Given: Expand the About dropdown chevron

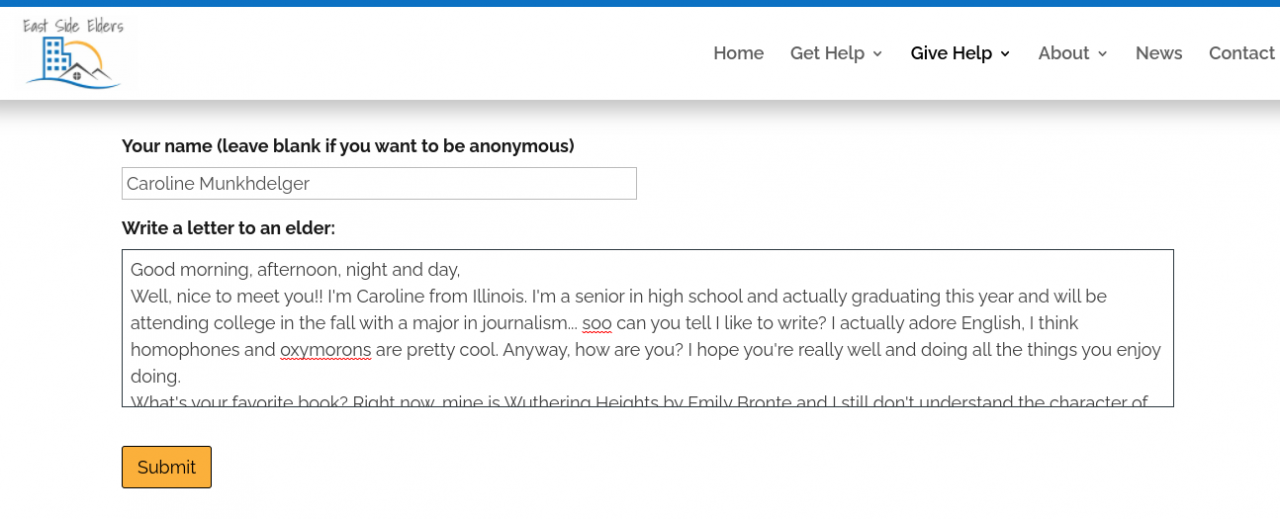Looking at the screenshot, I should (1103, 54).
